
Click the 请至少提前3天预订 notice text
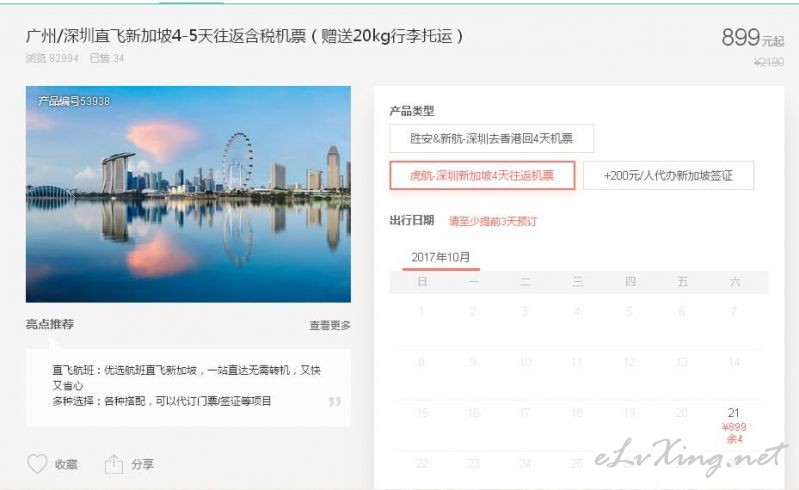493,221
